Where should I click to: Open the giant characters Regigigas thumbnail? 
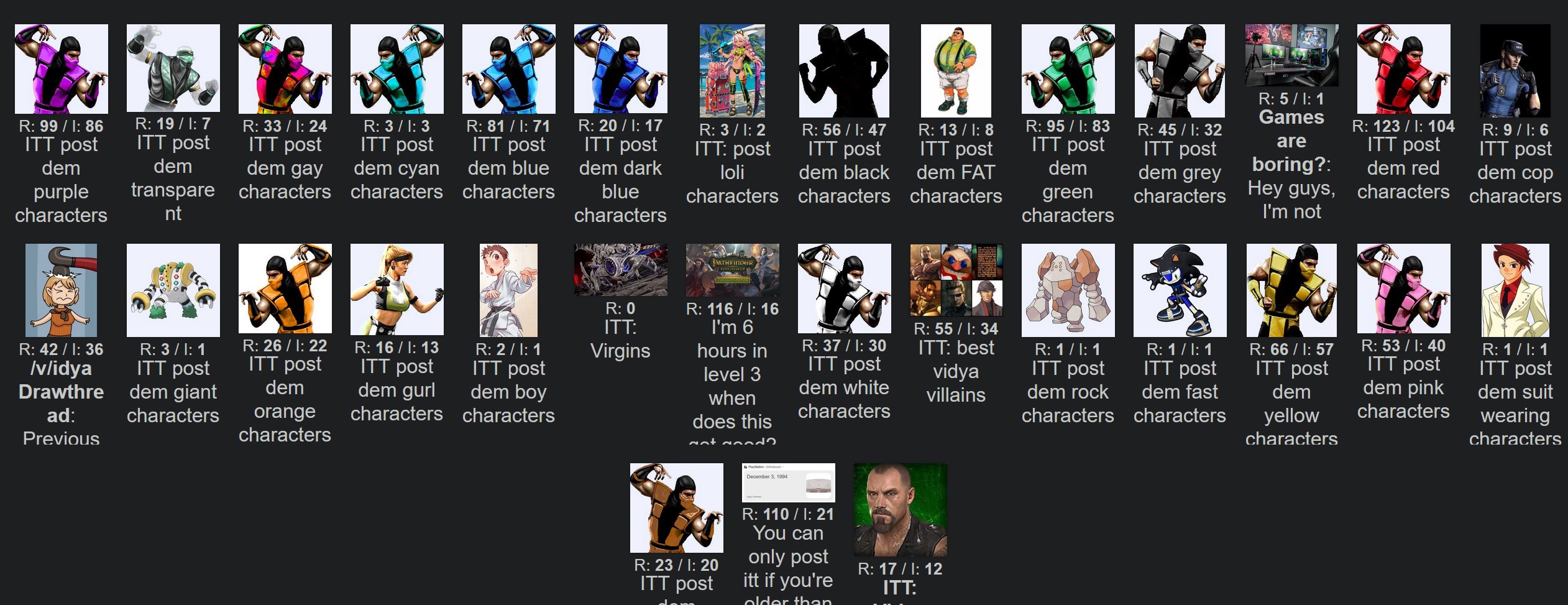coord(173,290)
